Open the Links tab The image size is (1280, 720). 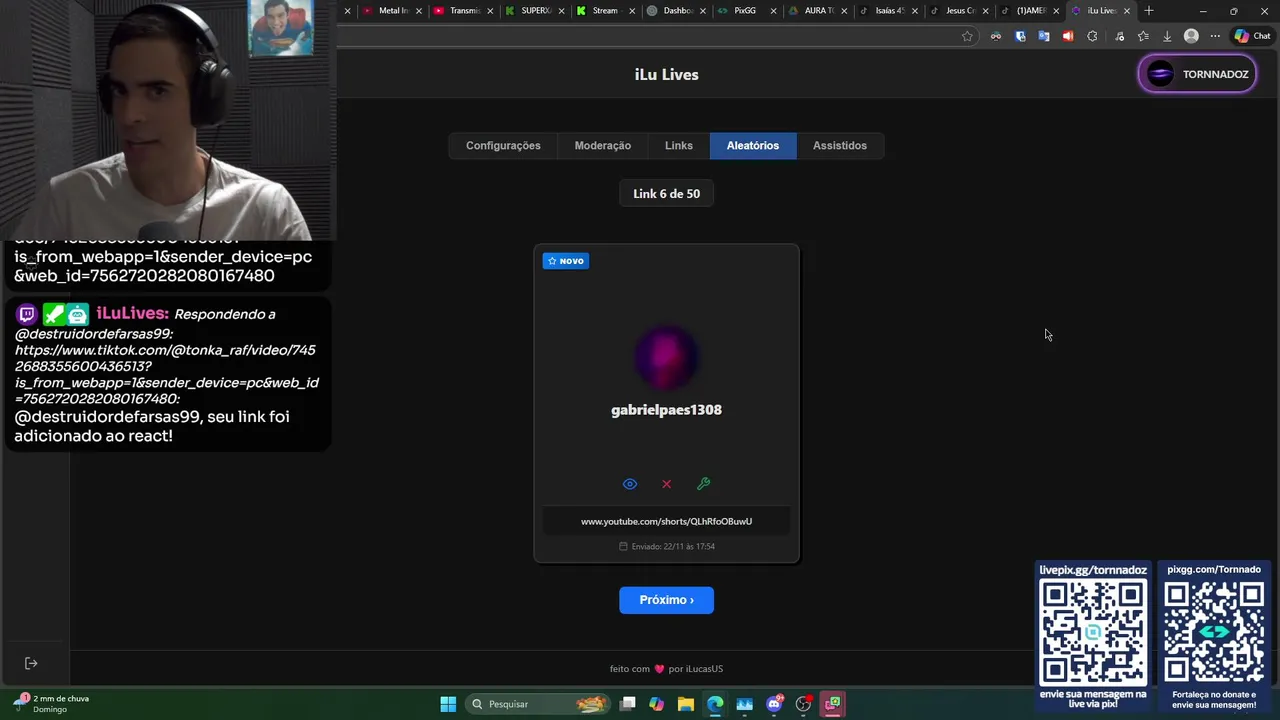(679, 146)
